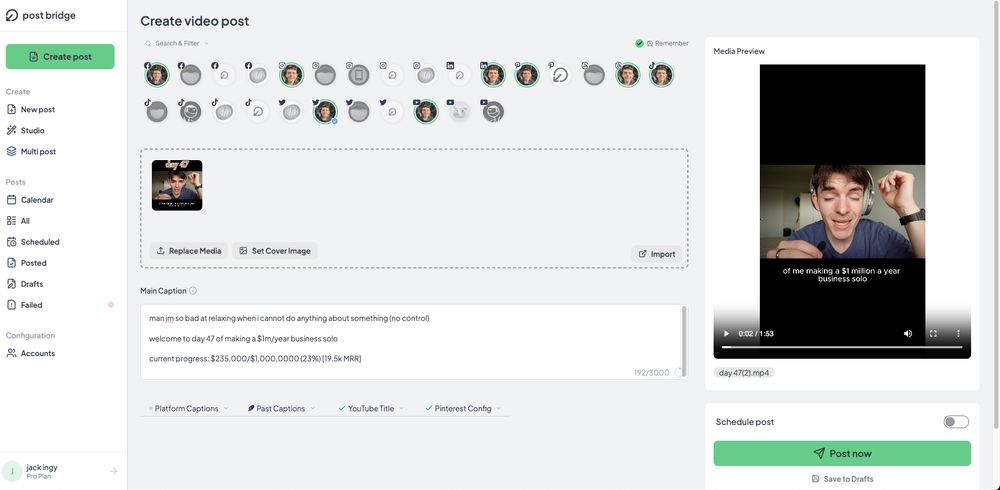Seek on the video progress bar
1000x490 pixels.
coord(842,347)
